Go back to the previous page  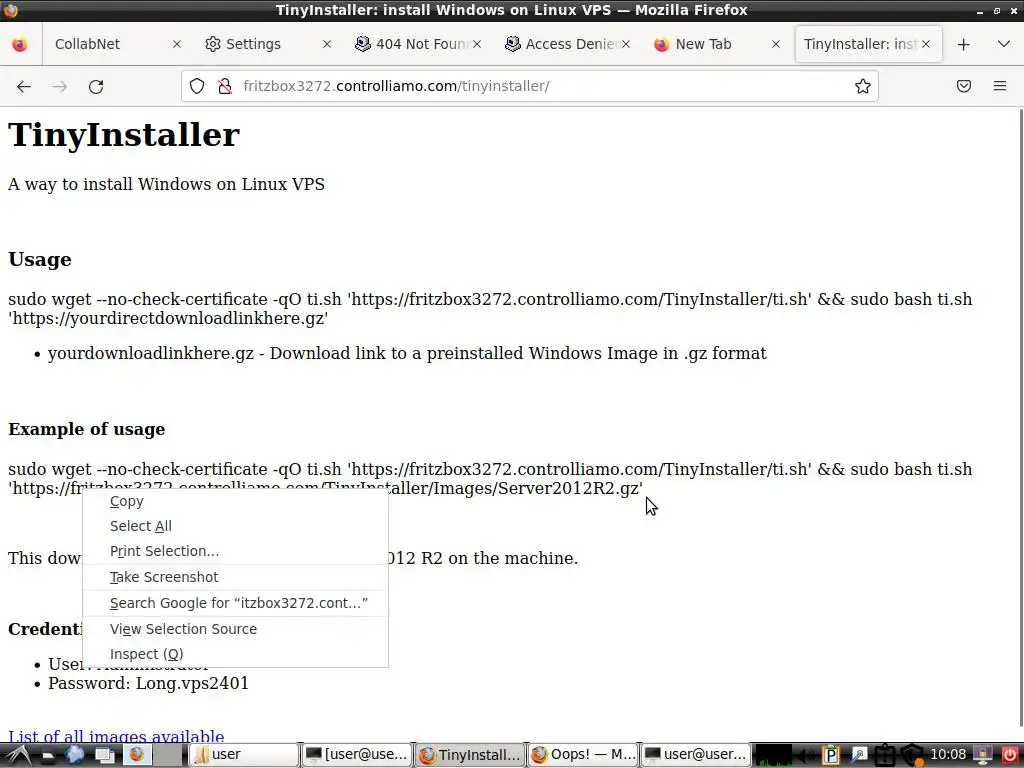pyautogui.click(x=24, y=86)
